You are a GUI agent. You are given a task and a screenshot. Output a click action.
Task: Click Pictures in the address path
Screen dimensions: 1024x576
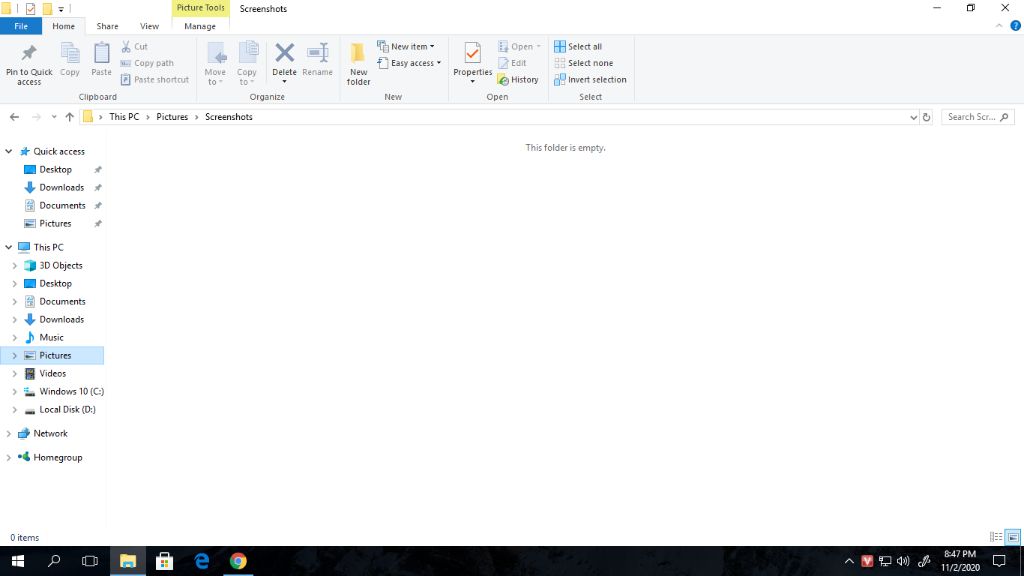point(172,117)
